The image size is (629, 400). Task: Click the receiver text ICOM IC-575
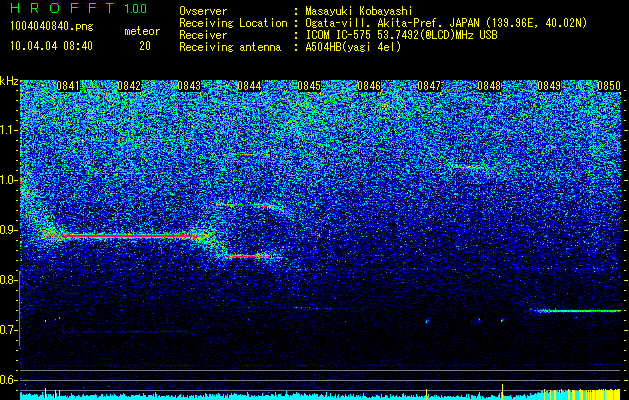pos(339,35)
